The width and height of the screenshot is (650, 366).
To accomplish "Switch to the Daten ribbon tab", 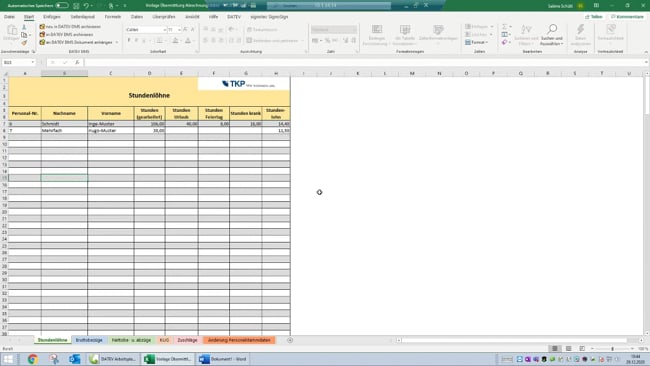I will tap(137, 17).
